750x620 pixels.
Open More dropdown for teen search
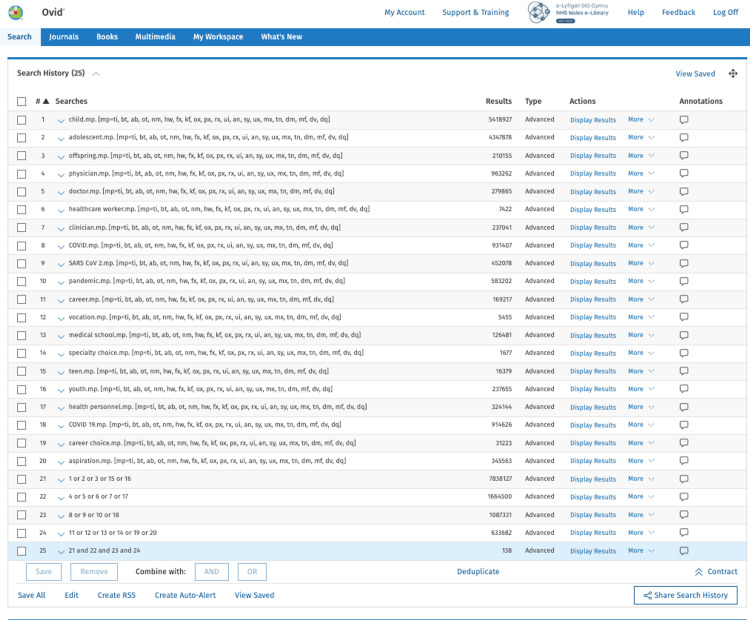coord(641,371)
